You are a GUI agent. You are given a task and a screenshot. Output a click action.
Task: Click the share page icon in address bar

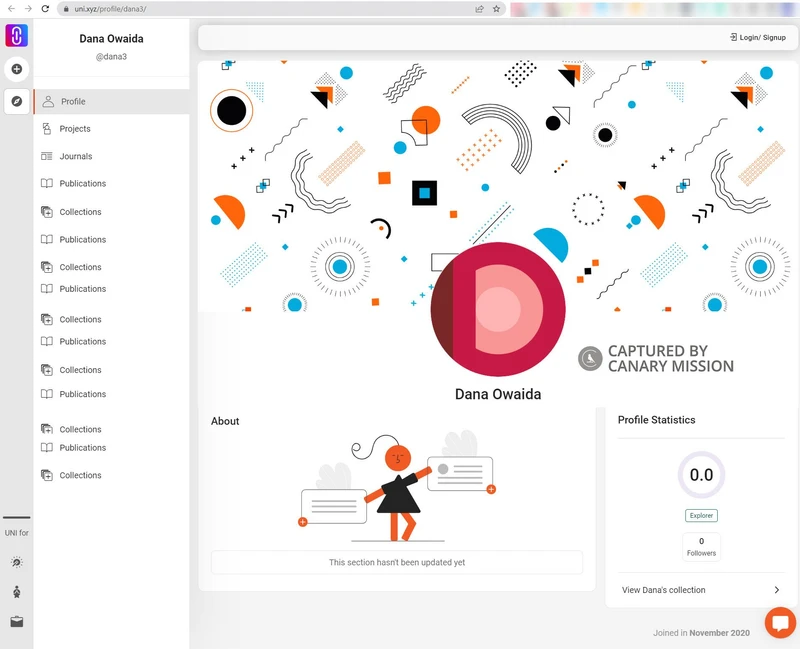point(479,9)
